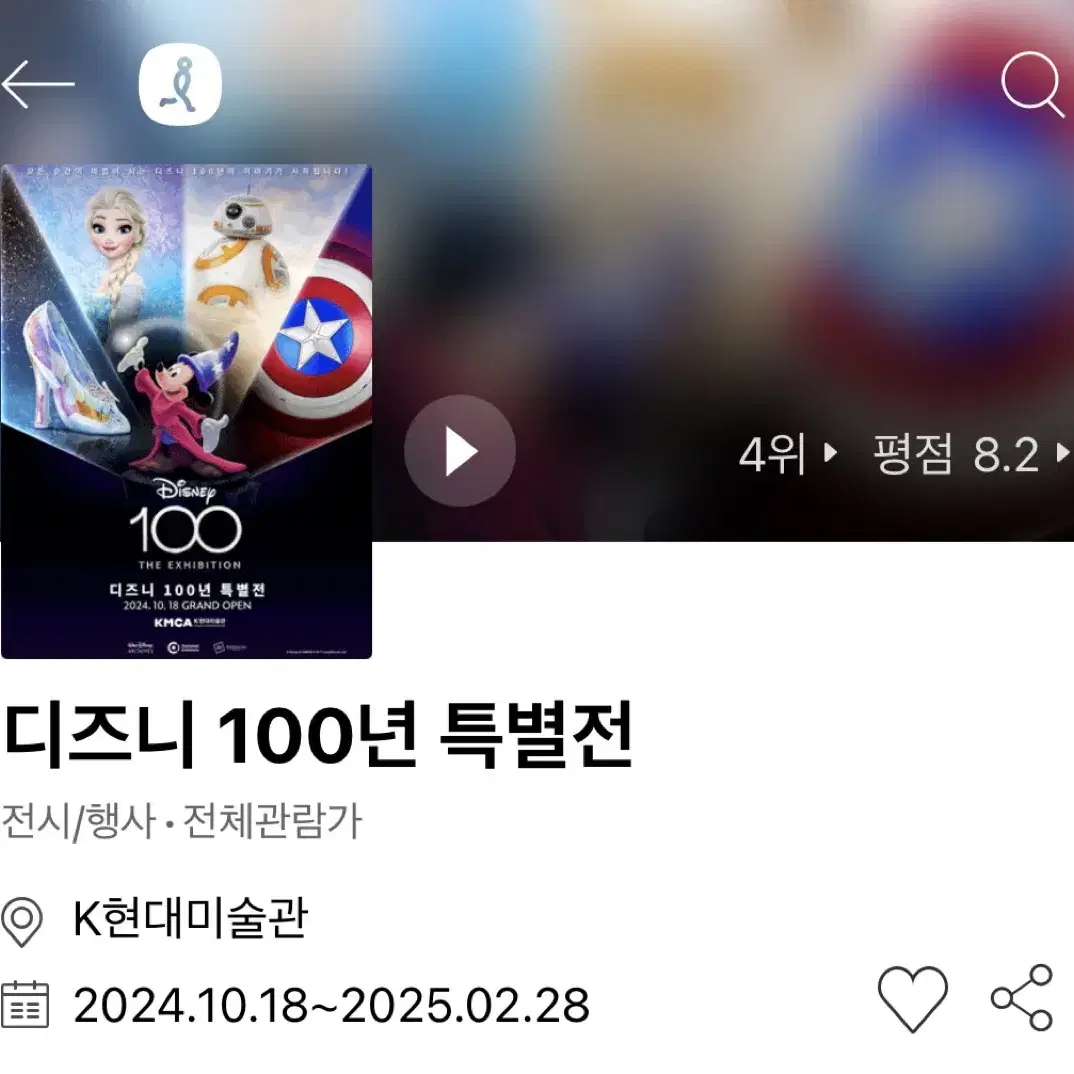Open the 평점 8.2 rating reviews
Screen dimensions: 1074x1074
(956, 454)
